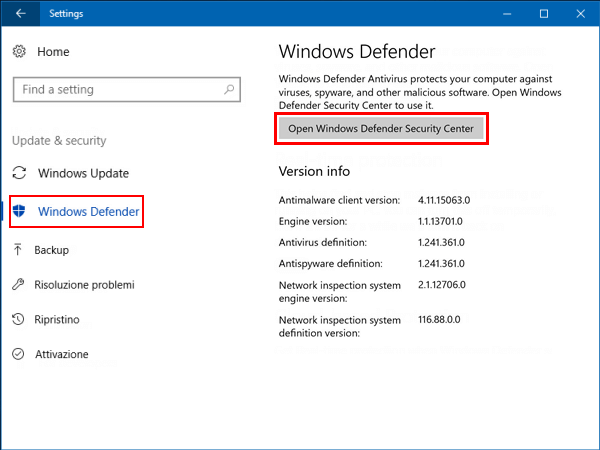Screen dimensions: 600x450
Task: Go to the Home settings page
Action: click(x=53, y=50)
